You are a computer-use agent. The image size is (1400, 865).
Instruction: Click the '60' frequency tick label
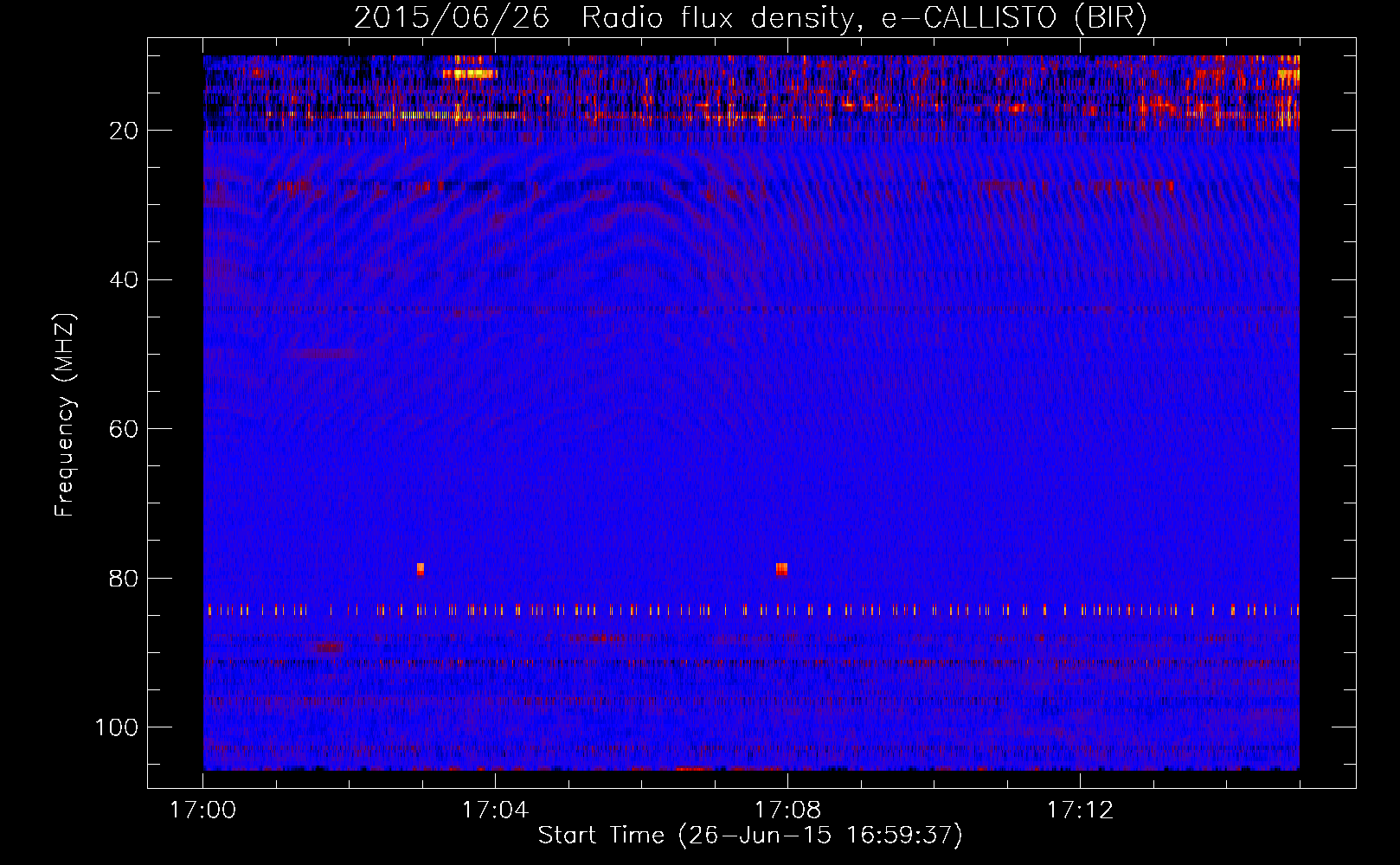[124, 429]
